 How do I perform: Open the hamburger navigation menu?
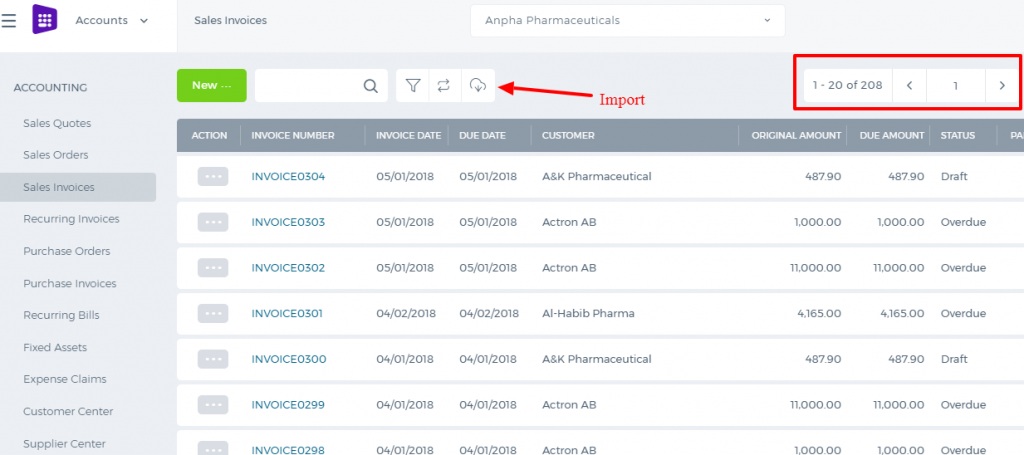(x=8, y=20)
